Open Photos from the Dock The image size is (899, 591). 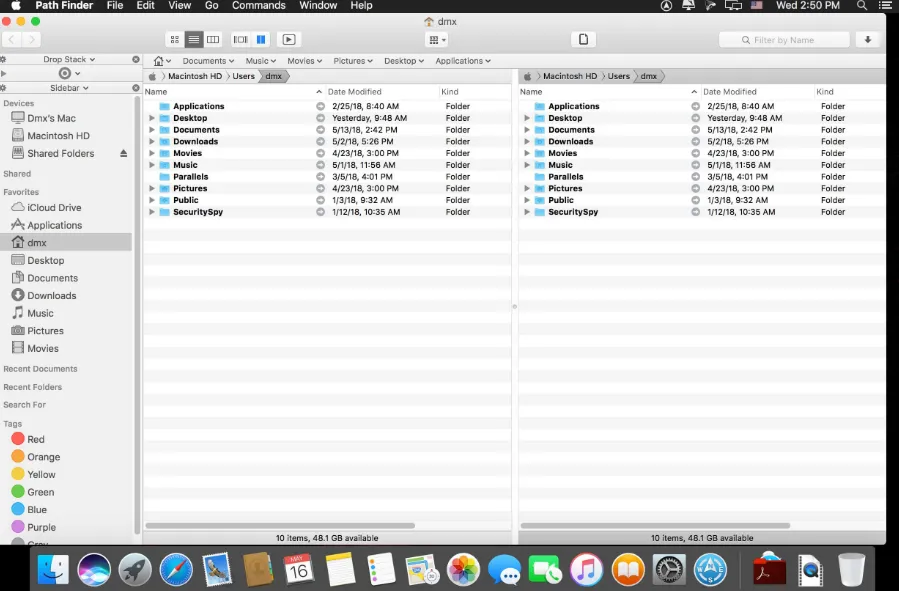(463, 570)
